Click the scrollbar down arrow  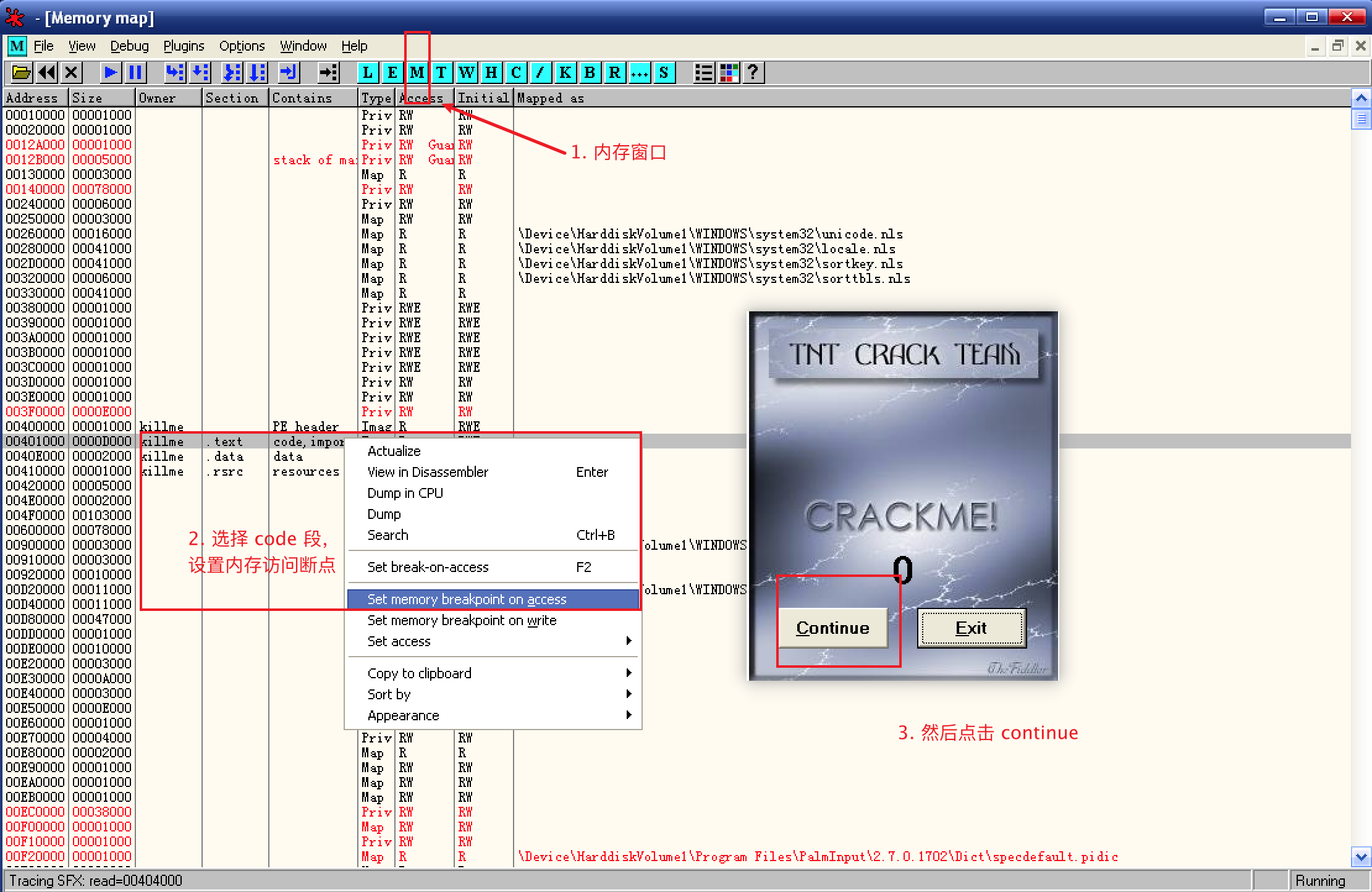pyautogui.click(x=1361, y=857)
